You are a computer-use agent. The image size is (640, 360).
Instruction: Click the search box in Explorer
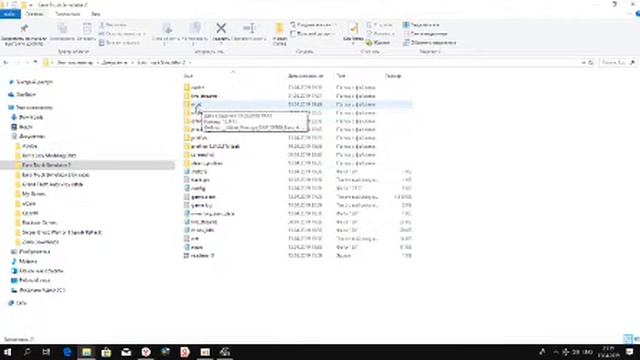618,62
